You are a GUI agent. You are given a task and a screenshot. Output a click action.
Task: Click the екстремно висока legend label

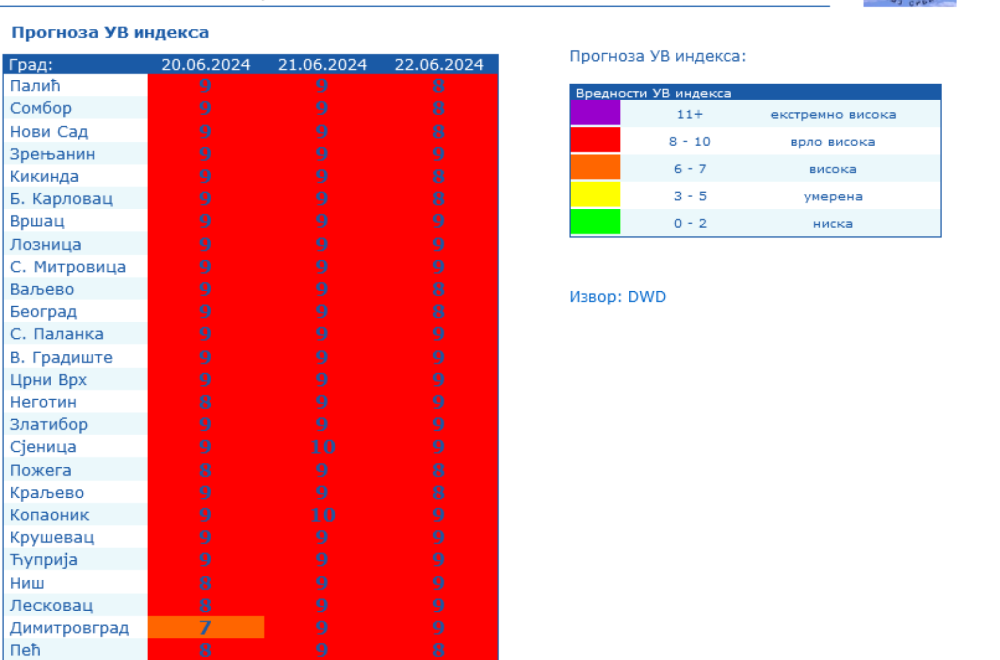pos(832,114)
